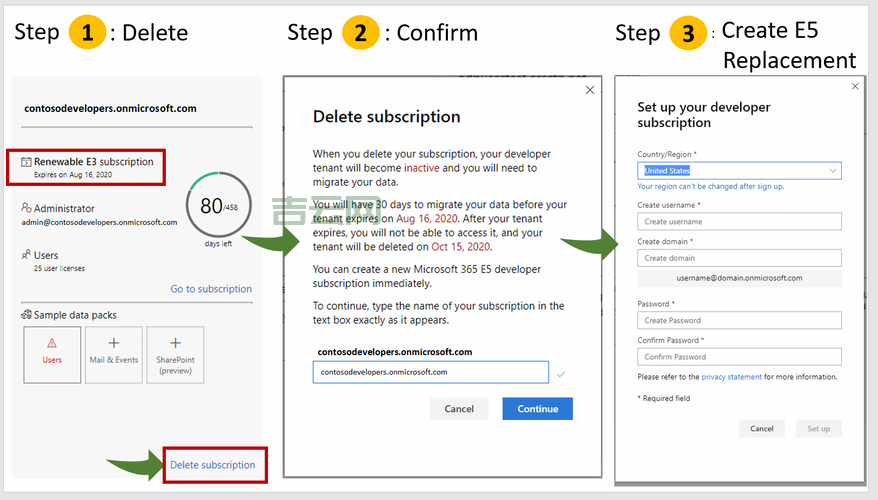The width and height of the screenshot is (878, 500).
Task: Close the Delete subscription dialog
Action: click(590, 90)
